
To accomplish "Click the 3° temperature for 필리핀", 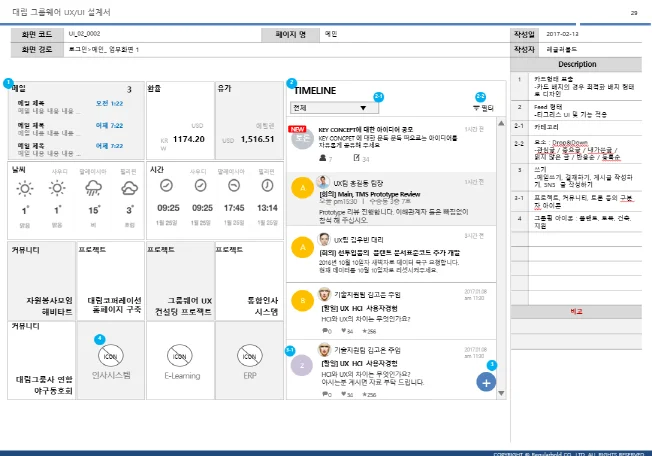I will [x=130, y=210].
